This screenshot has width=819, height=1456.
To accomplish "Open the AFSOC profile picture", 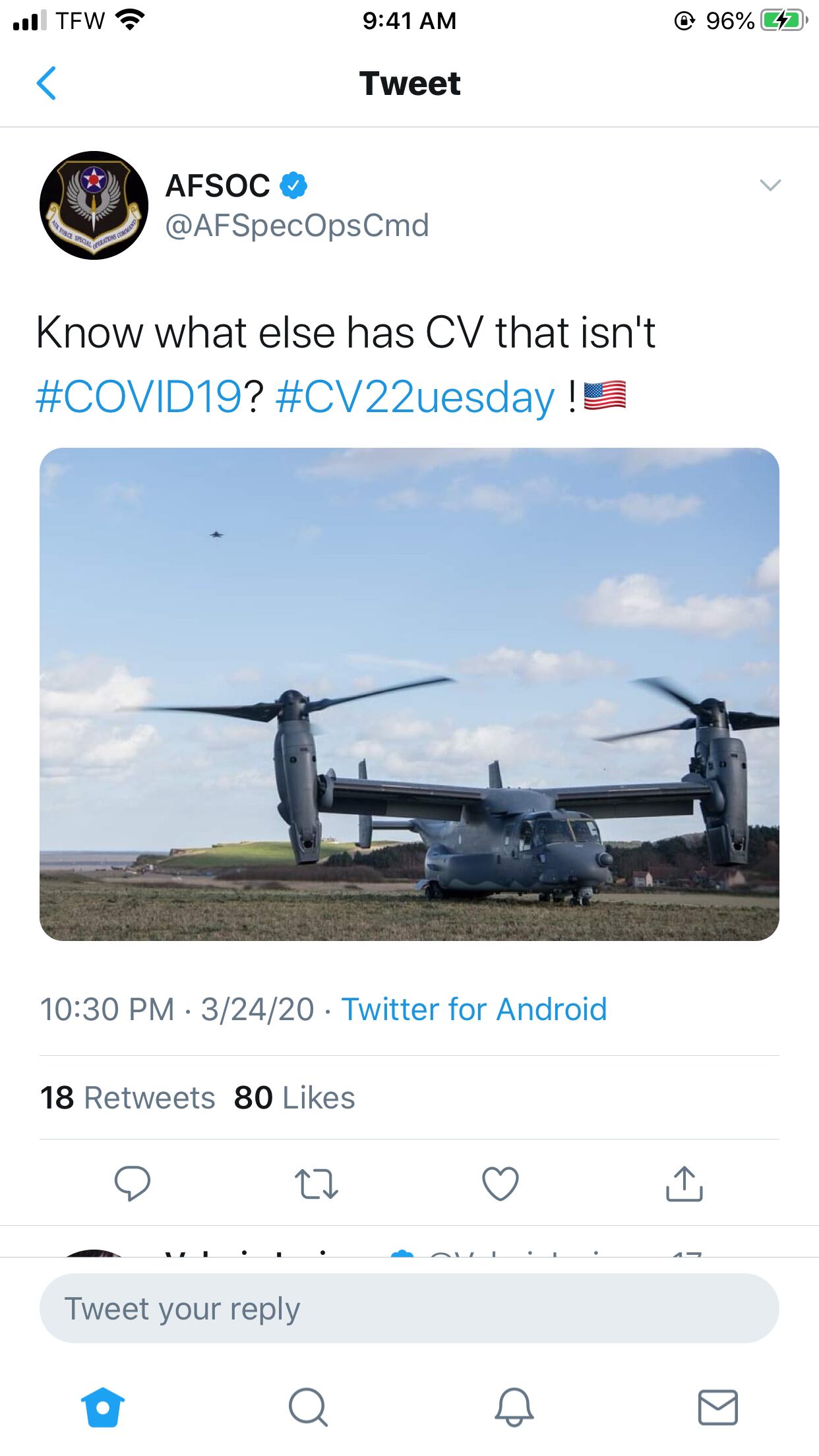I will click(94, 205).
